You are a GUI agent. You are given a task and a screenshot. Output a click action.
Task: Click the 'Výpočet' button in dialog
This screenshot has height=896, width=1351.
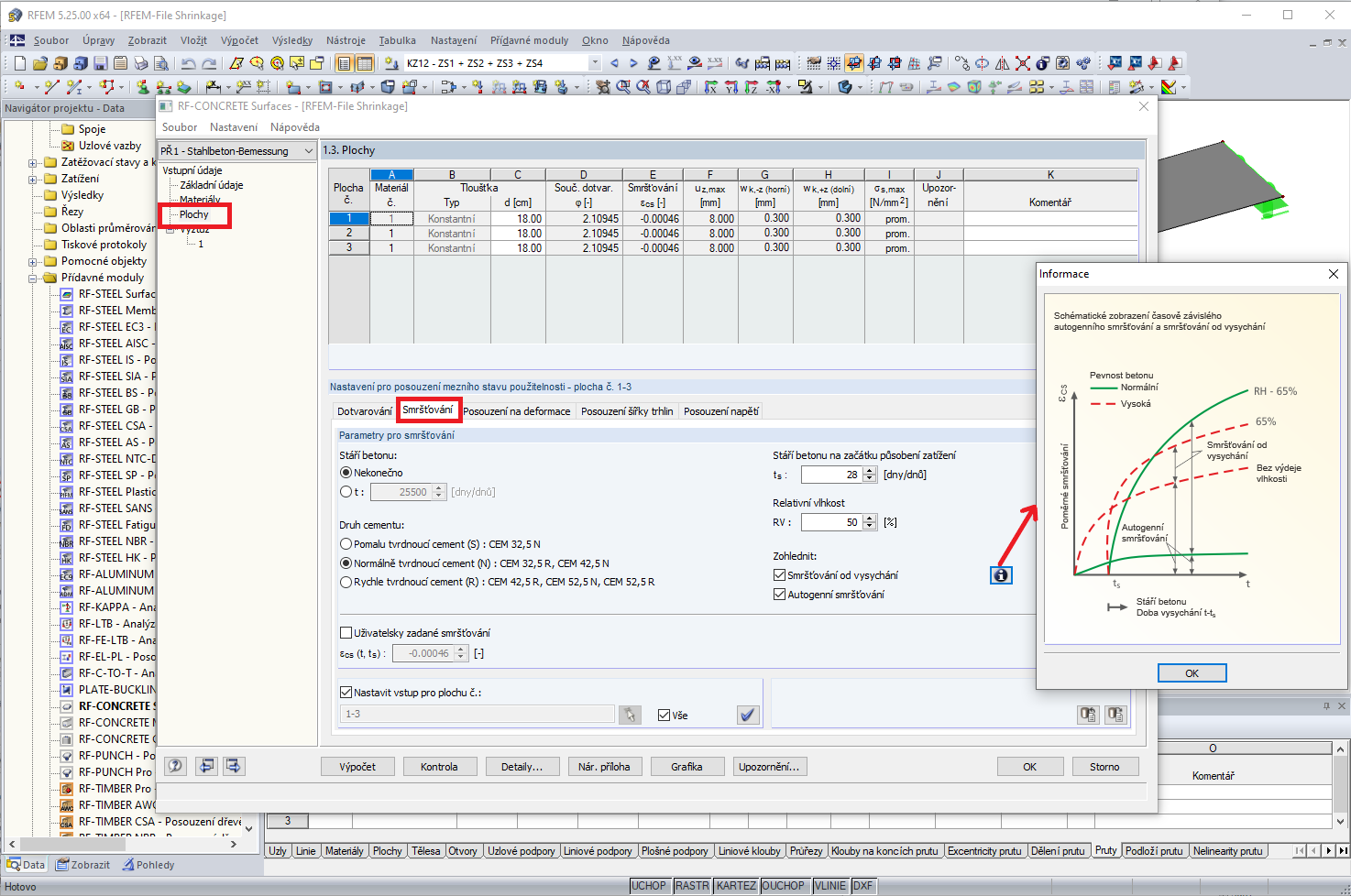(357, 767)
